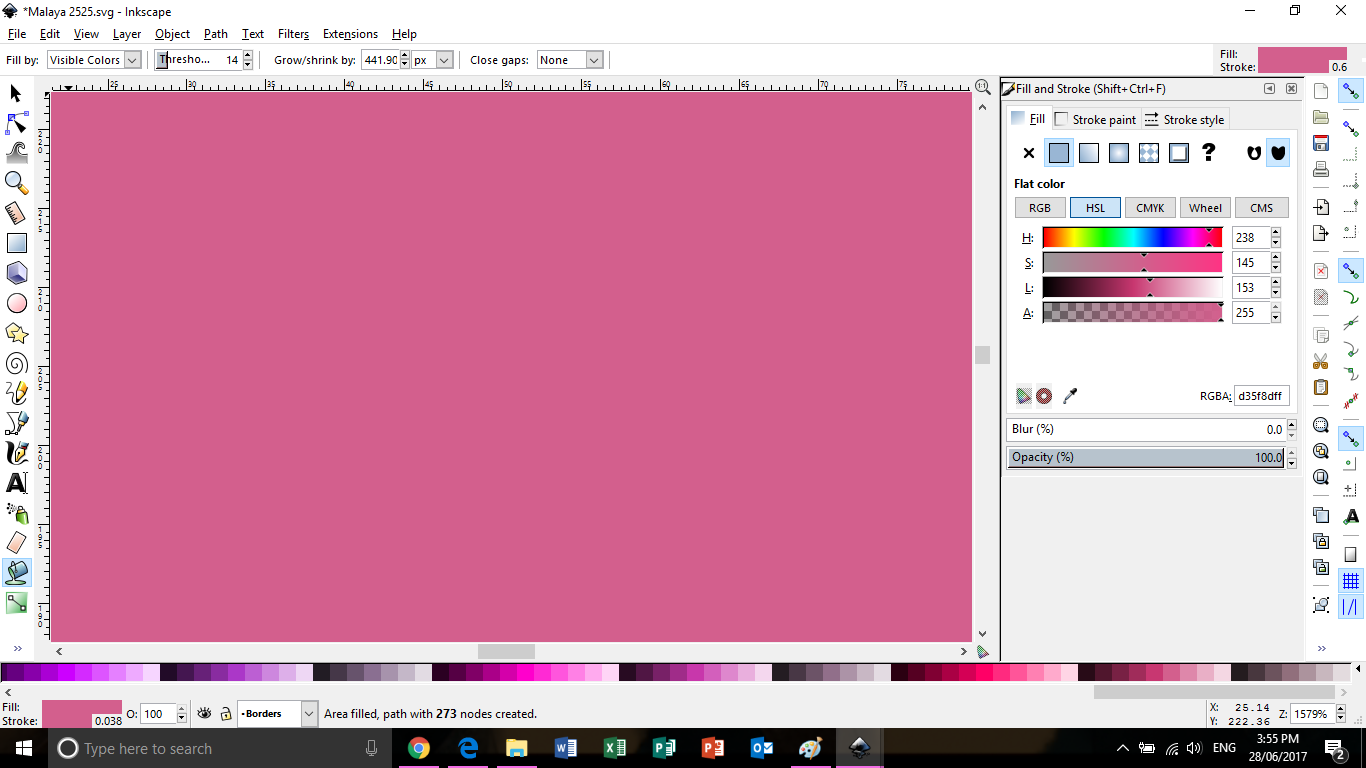Select the Ellipse circle tool
The height and width of the screenshot is (768, 1366).
pyautogui.click(x=16, y=303)
